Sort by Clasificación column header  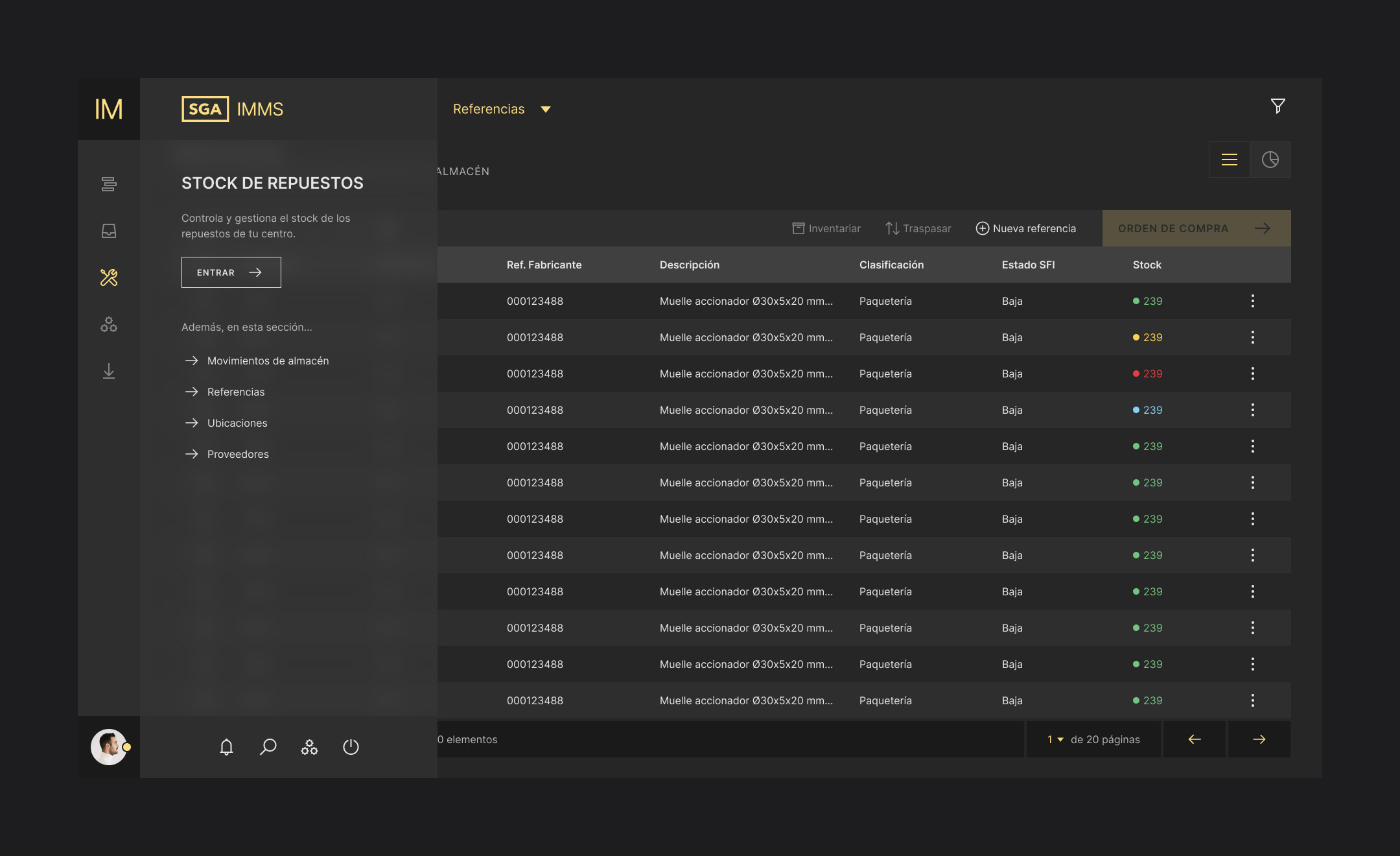tap(891, 265)
